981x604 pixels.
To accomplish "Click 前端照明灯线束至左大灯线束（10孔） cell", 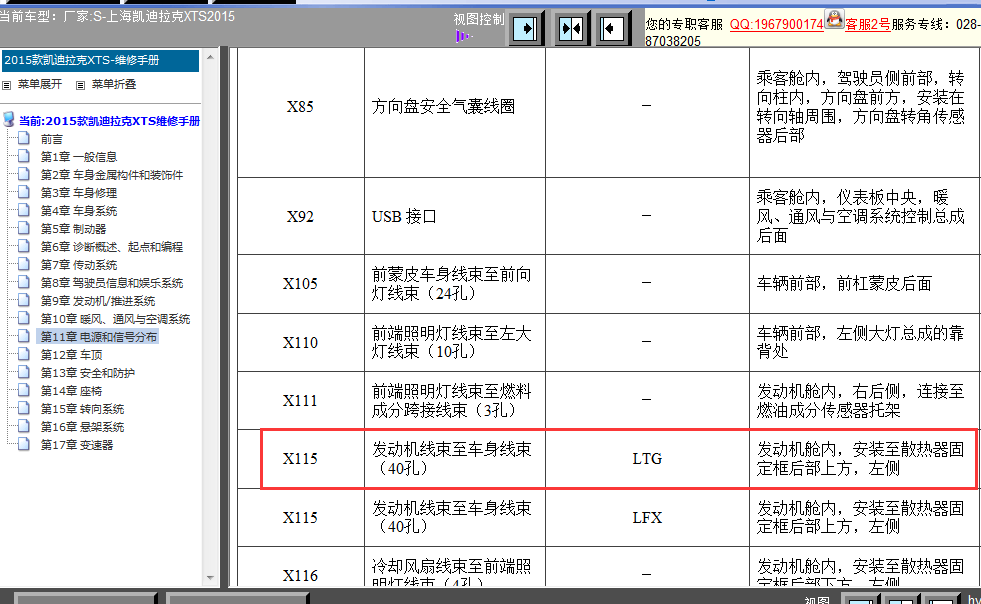I will tap(455, 342).
